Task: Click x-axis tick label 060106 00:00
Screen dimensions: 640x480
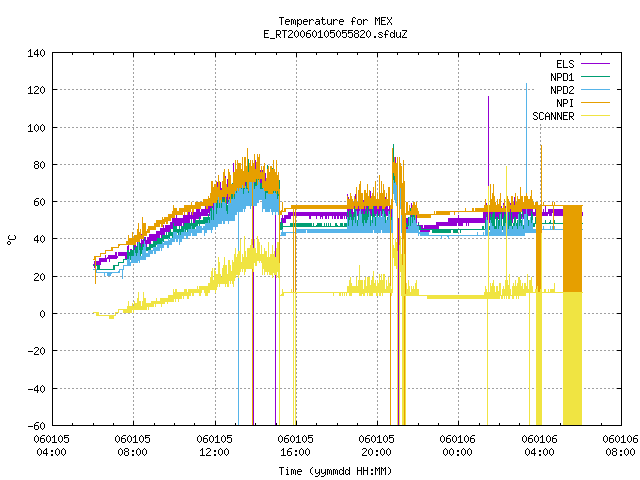Action: [x=458, y=446]
